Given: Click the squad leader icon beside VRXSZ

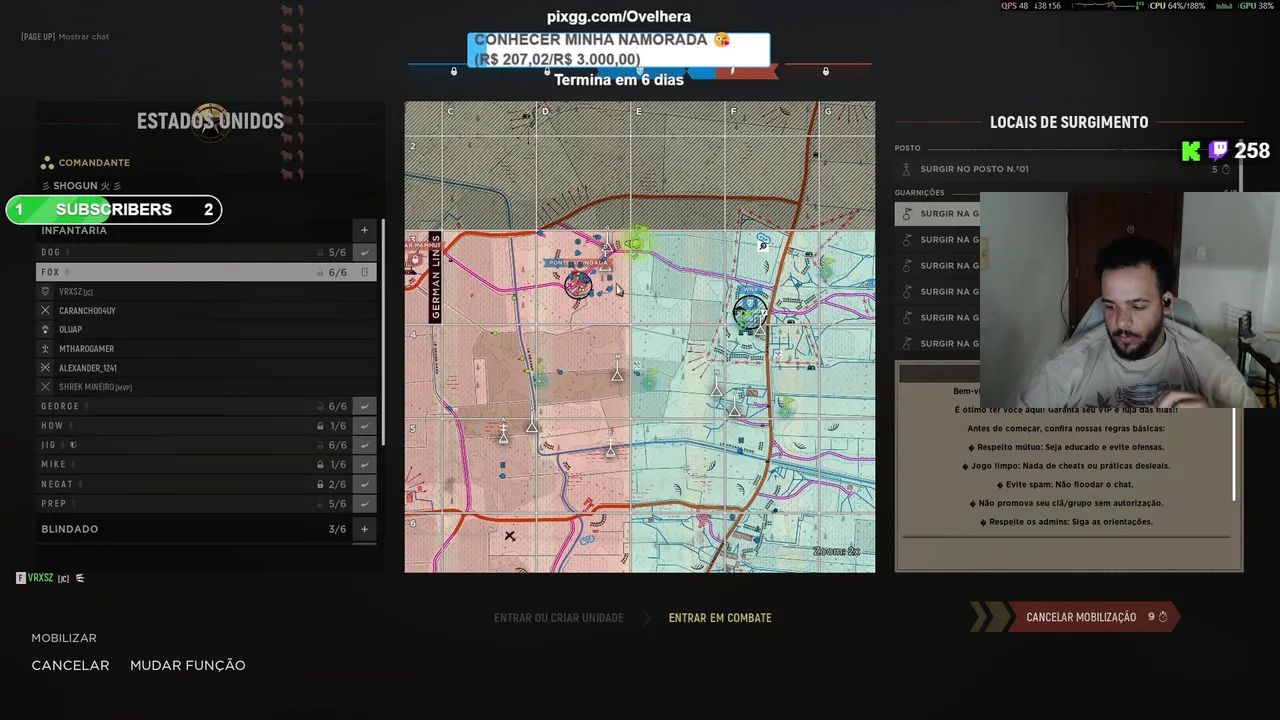Looking at the screenshot, I should point(45,292).
